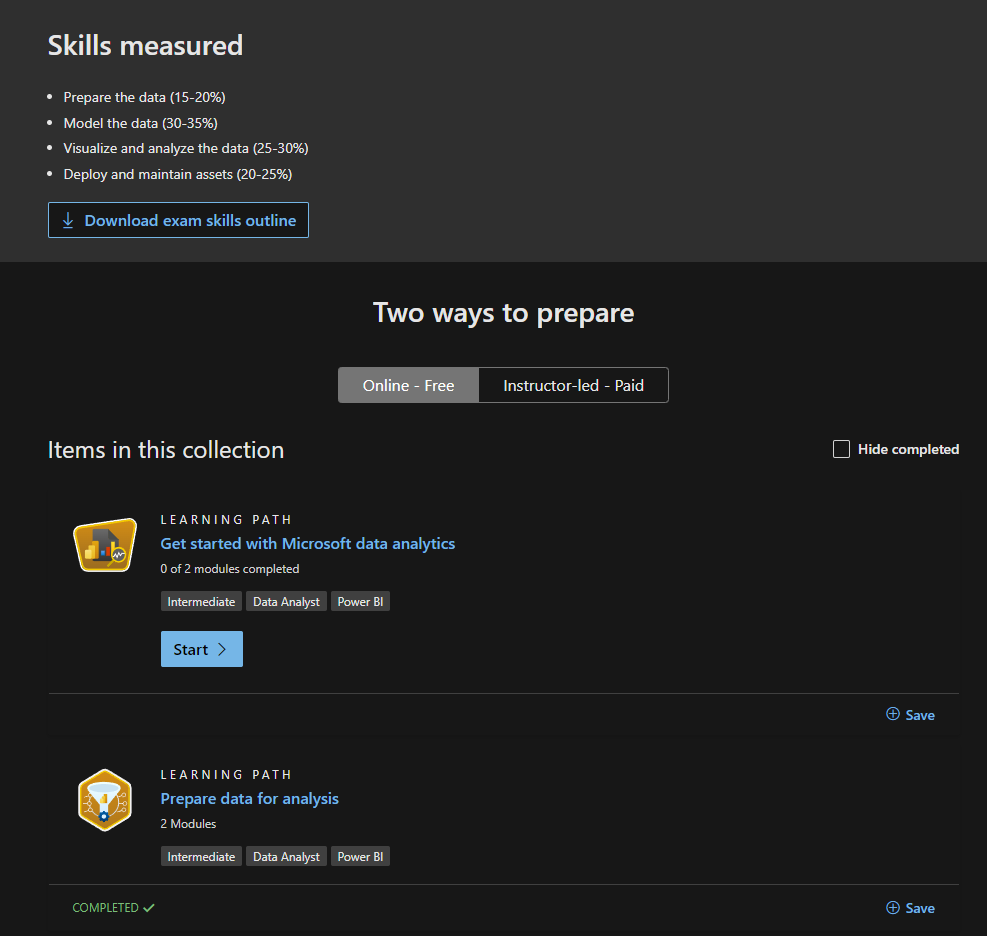Click the green COMPLETED checkmark icon

[x=149, y=908]
